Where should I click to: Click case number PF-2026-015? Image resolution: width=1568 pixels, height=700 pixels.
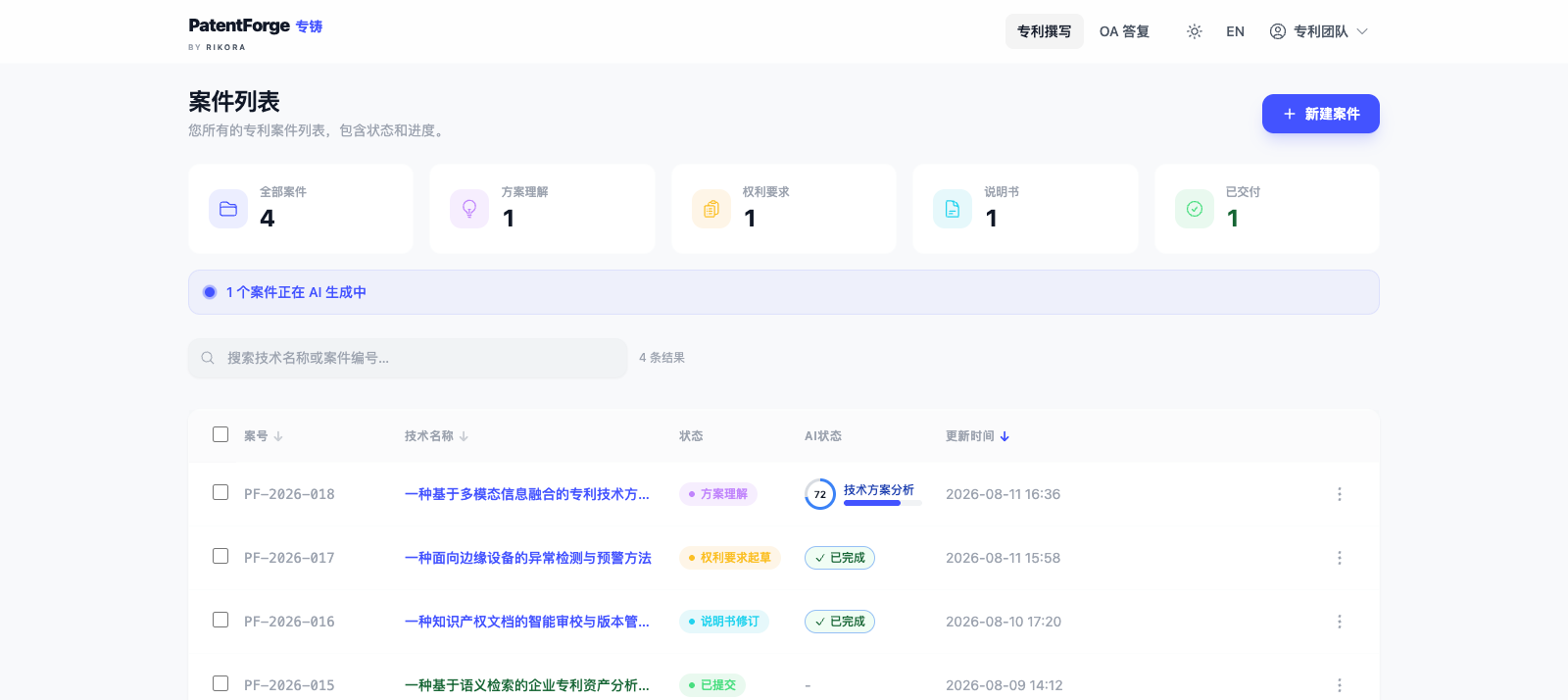click(x=289, y=685)
